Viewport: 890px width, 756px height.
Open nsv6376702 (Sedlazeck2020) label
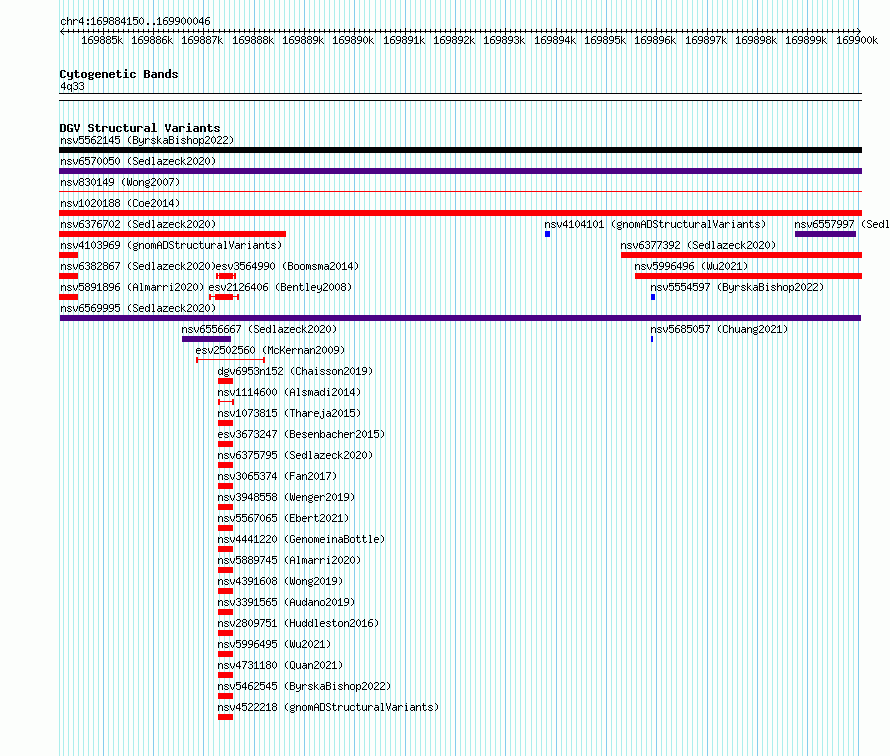pos(138,224)
